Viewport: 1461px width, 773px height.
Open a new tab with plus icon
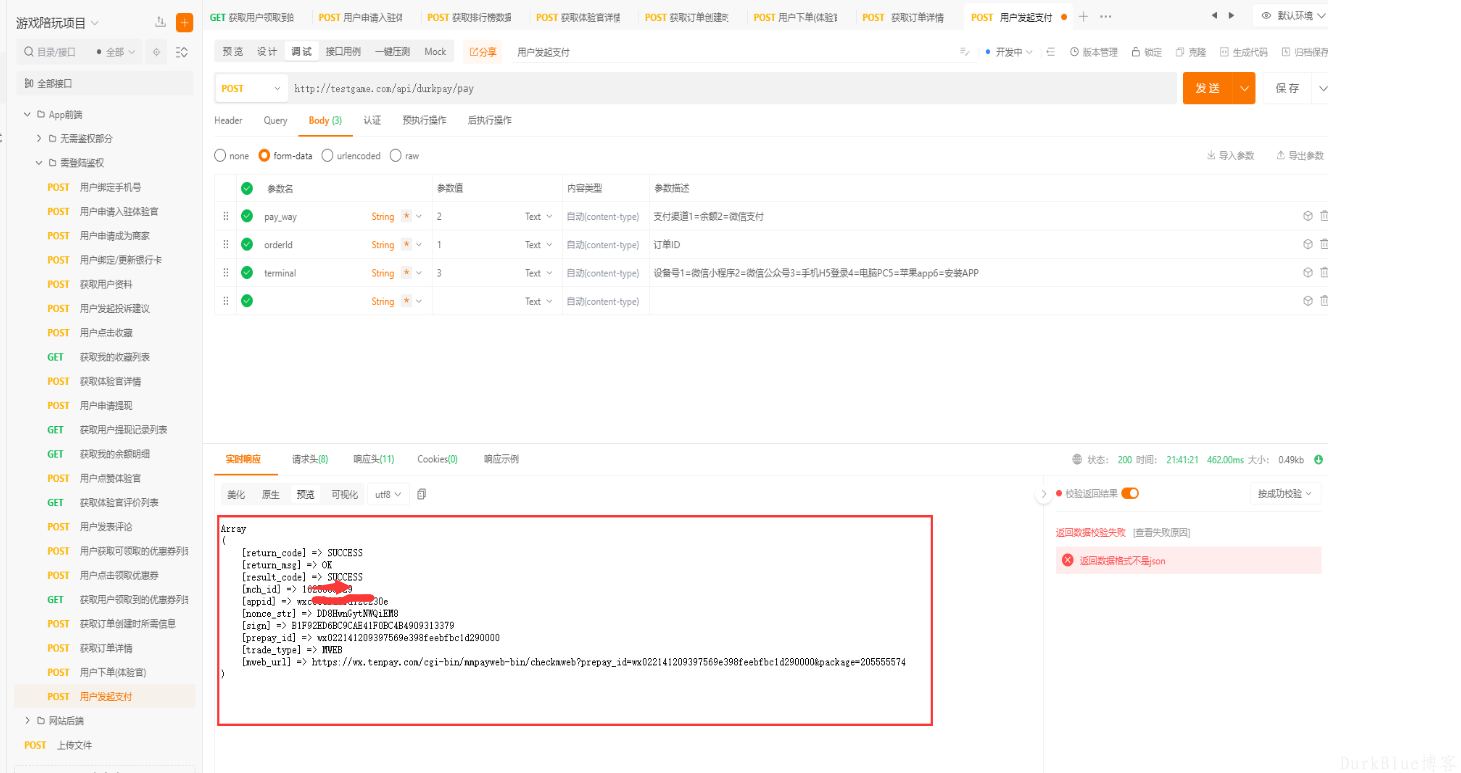tap(1082, 17)
